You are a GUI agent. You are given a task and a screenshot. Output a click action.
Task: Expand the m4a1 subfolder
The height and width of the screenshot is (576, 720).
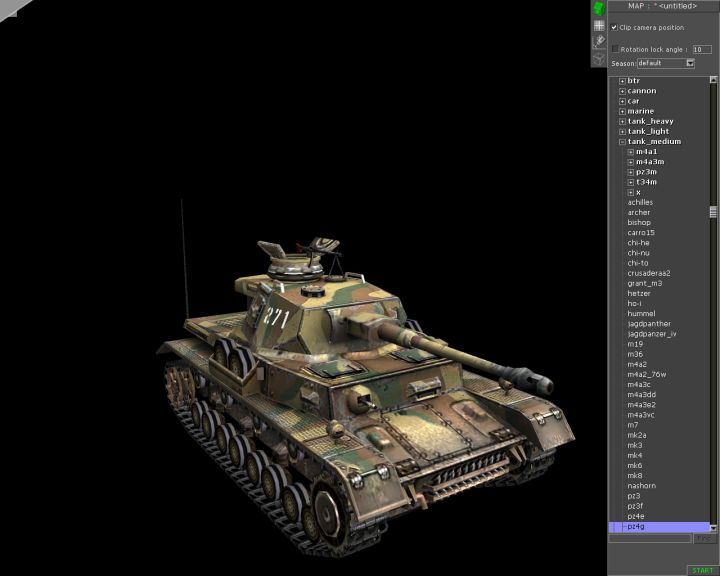[x=631, y=152]
